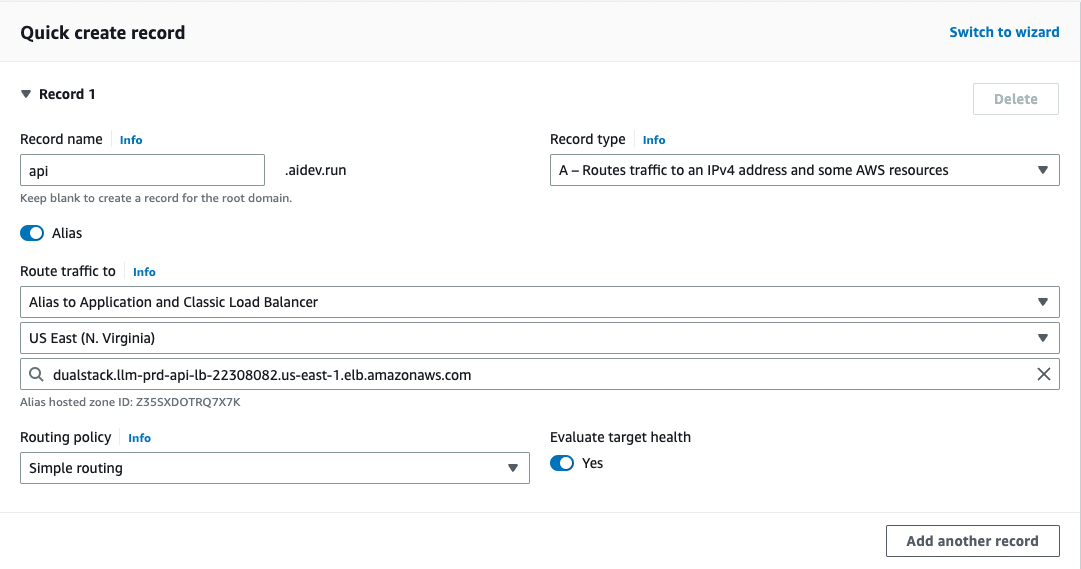
Task: Open the Simple routing policy dropdown
Action: pos(274,468)
